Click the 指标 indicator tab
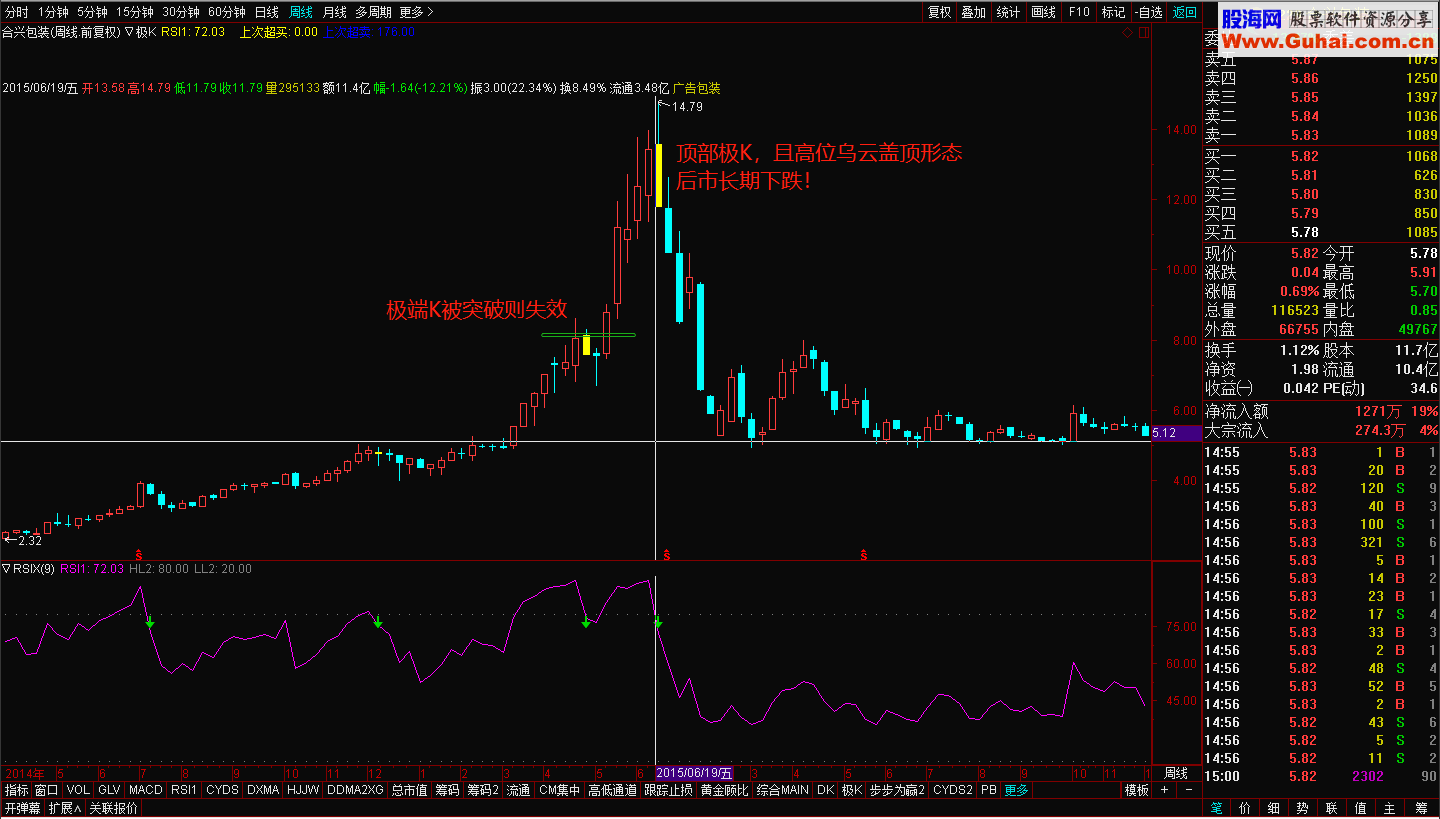Viewport: 1440px width, 819px height. (x=16, y=790)
